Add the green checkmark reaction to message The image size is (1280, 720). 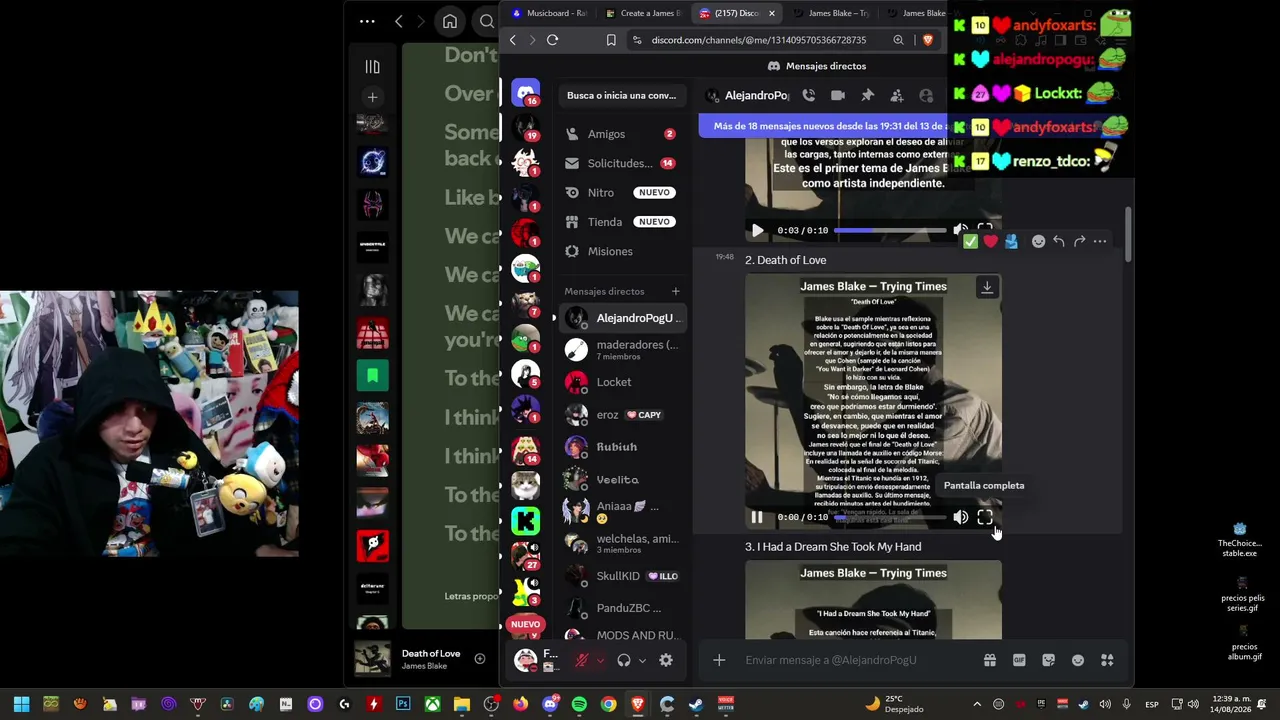(x=970, y=241)
